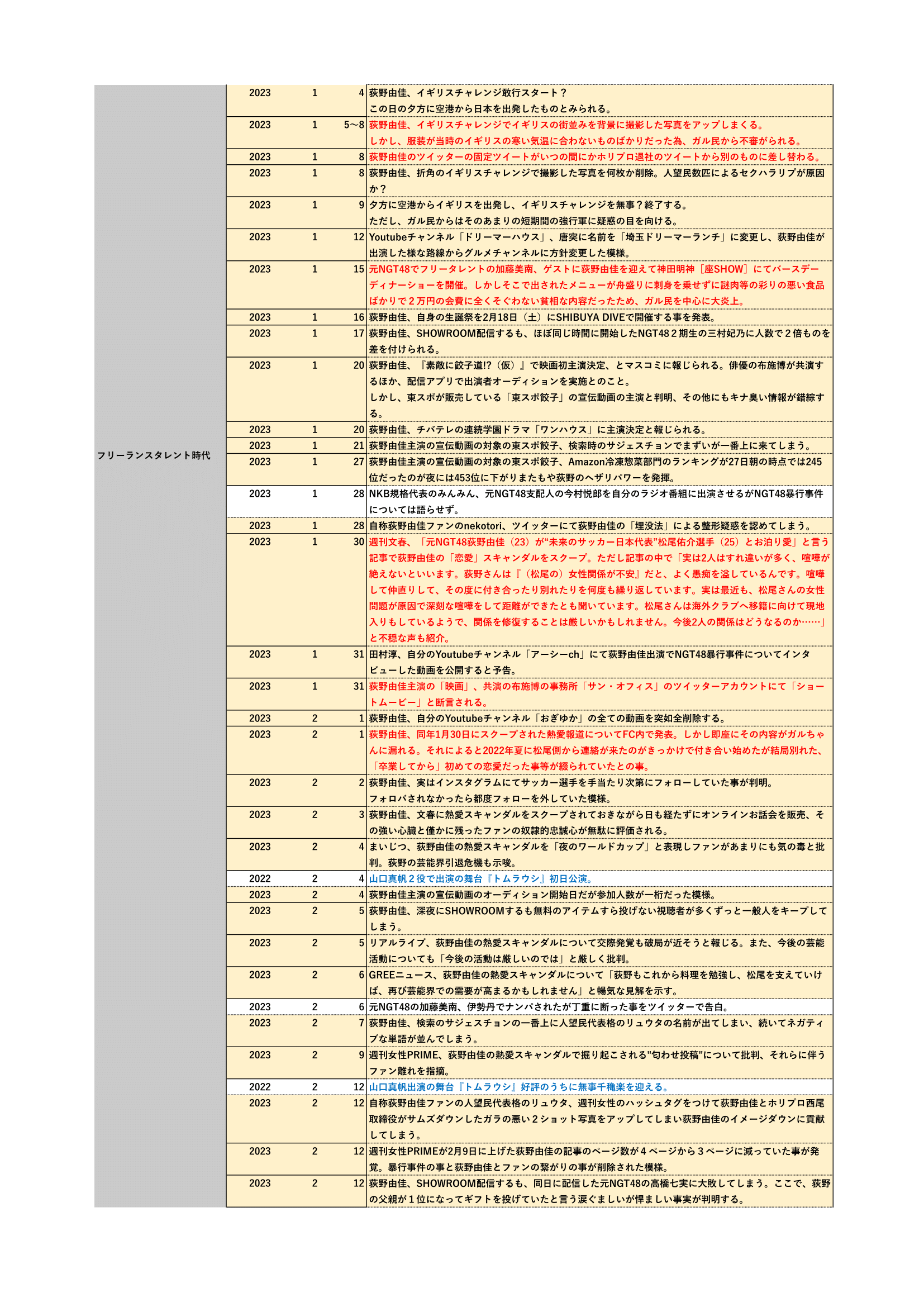This screenshot has height=1307, width=924.
Task: Click day cell 16 of 生誕祭 row
Action: 359,317
